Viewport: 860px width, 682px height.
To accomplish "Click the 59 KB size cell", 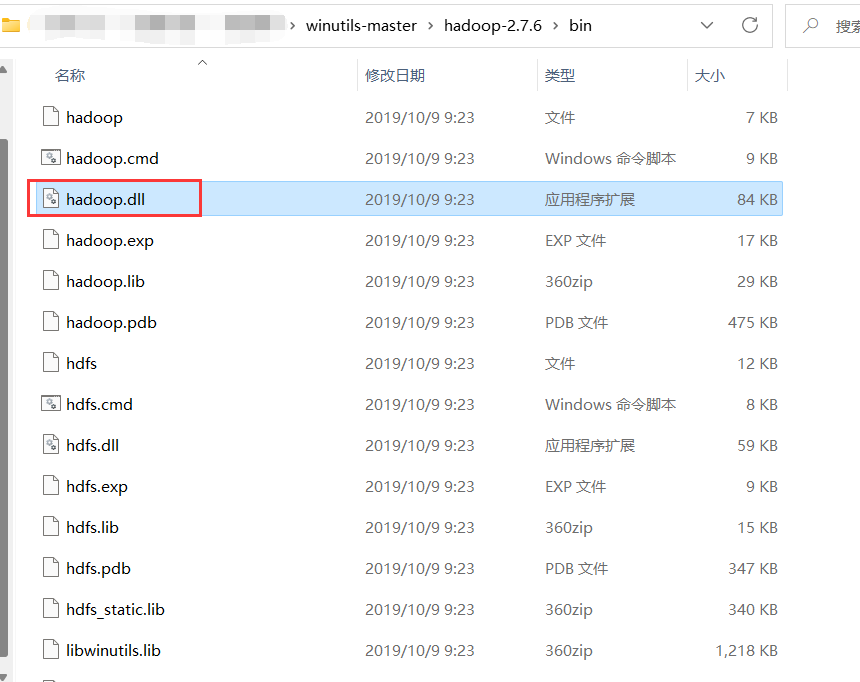I will click(x=757, y=445).
